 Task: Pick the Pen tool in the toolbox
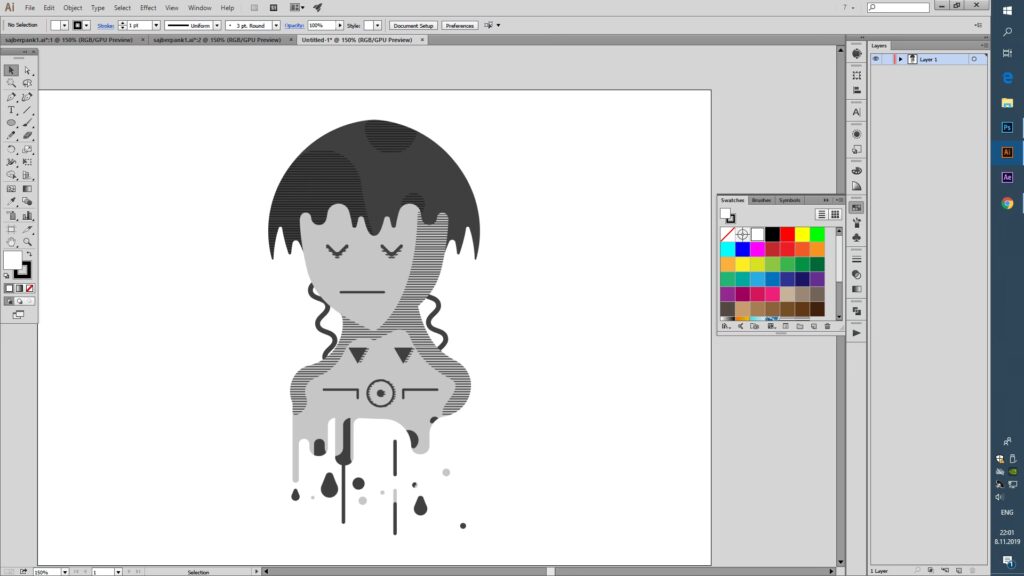coord(11,97)
